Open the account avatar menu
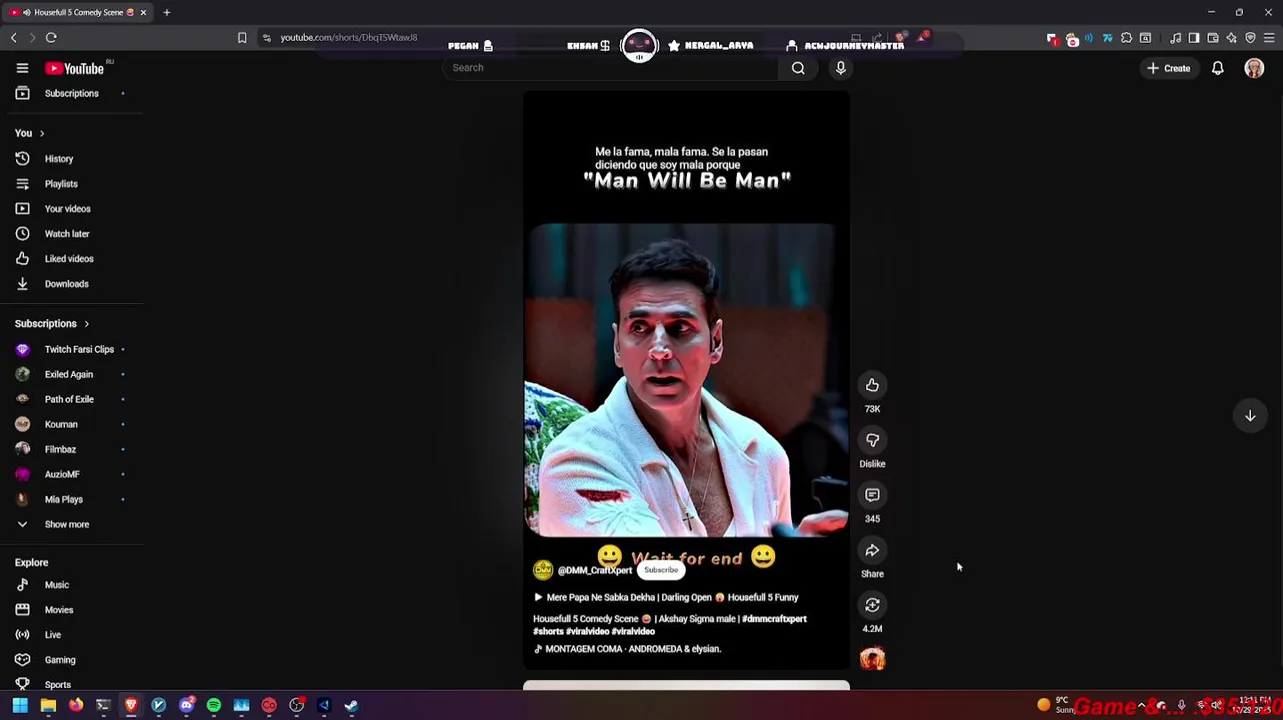The height and width of the screenshot is (720, 1283). tap(1254, 68)
